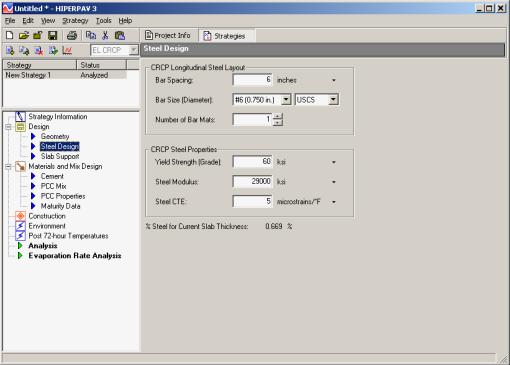Click the Number of Bar Mats field

[253, 119]
